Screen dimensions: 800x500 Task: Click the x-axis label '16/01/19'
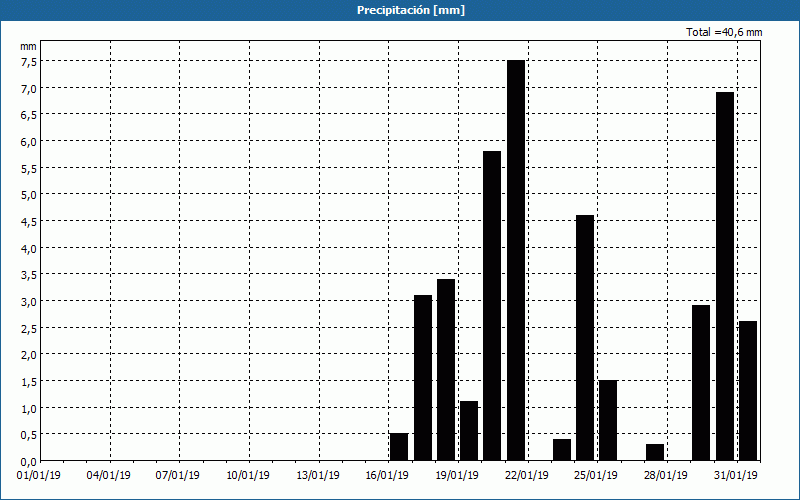point(387,476)
